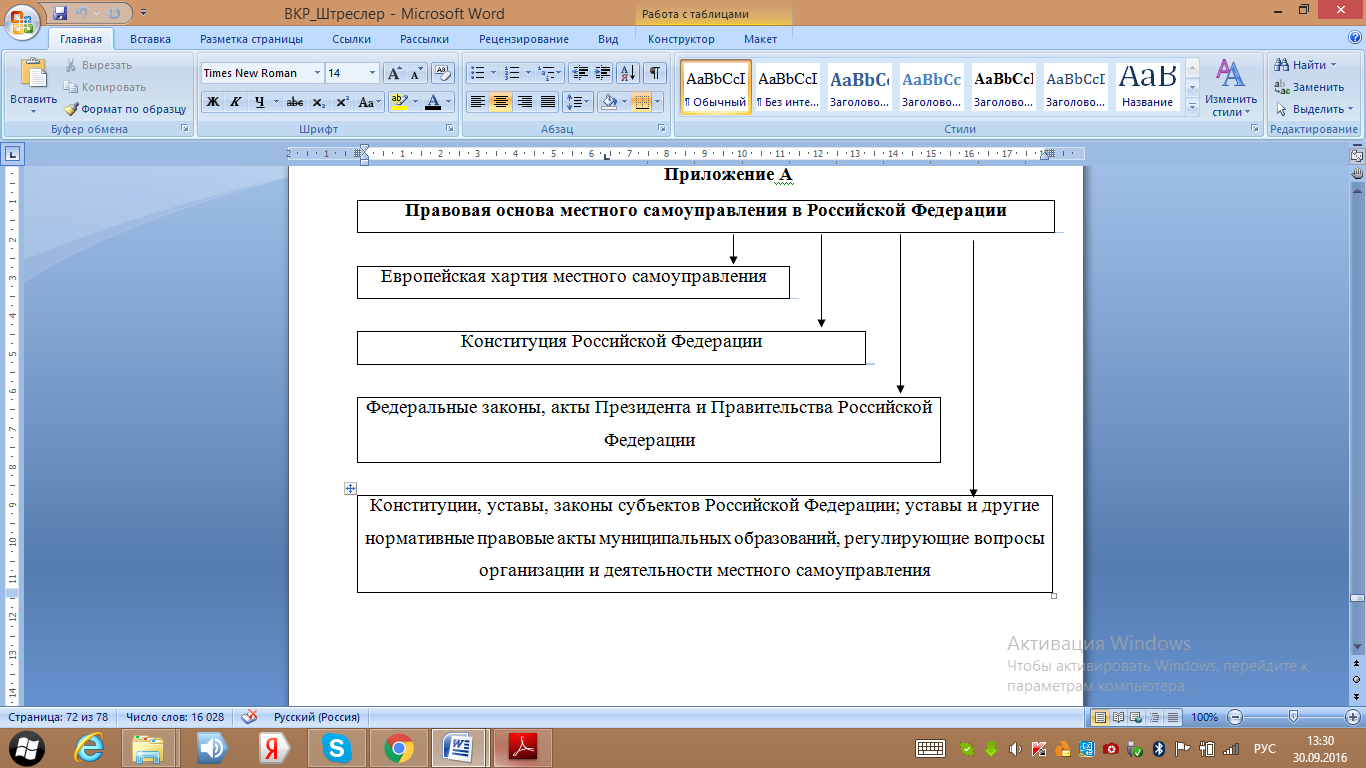This screenshot has height=768, width=1366.
Task: Click the word count Число слов: 16 028
Action: (x=174, y=717)
